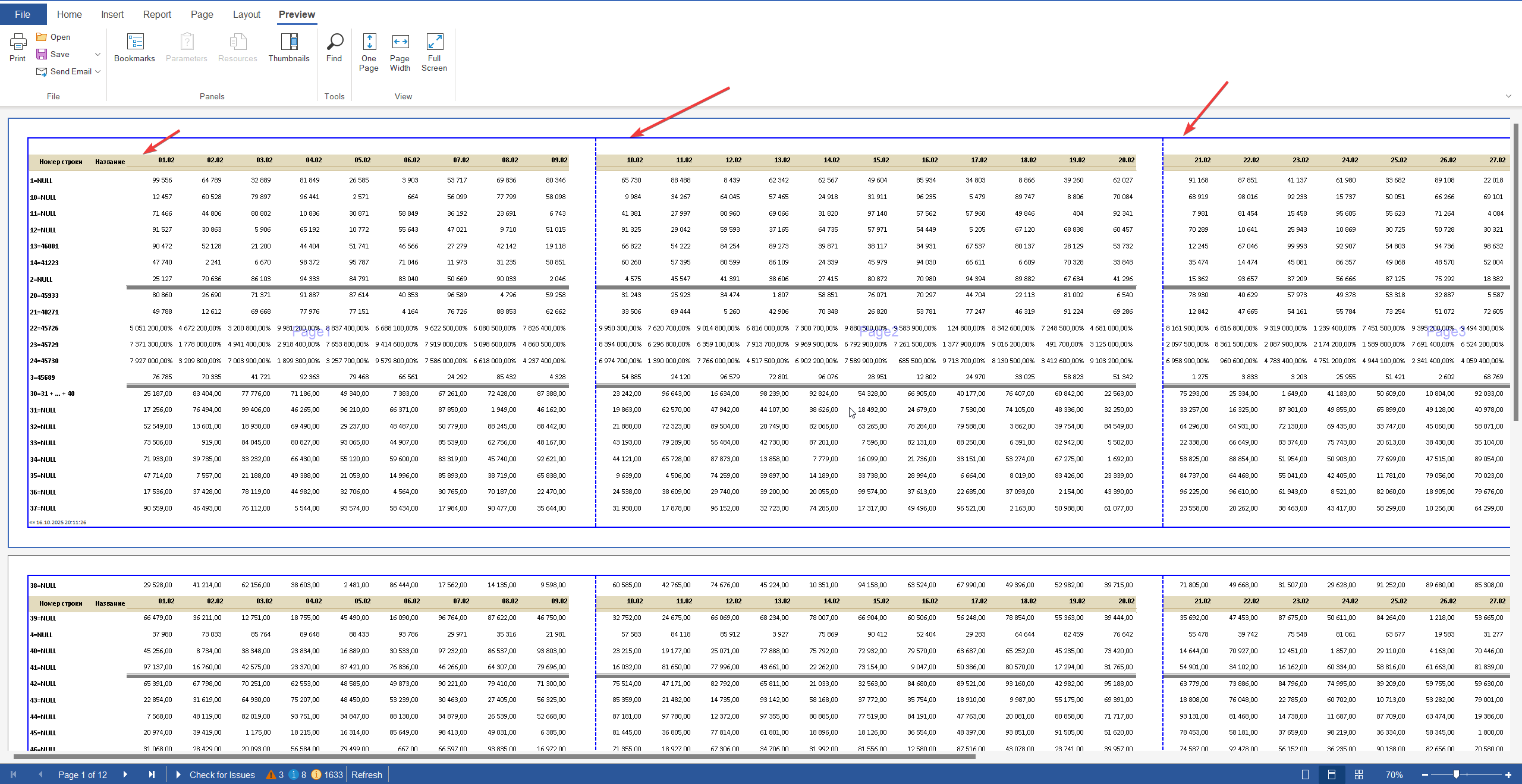Collapse the ribbon with chevron

point(1508,96)
